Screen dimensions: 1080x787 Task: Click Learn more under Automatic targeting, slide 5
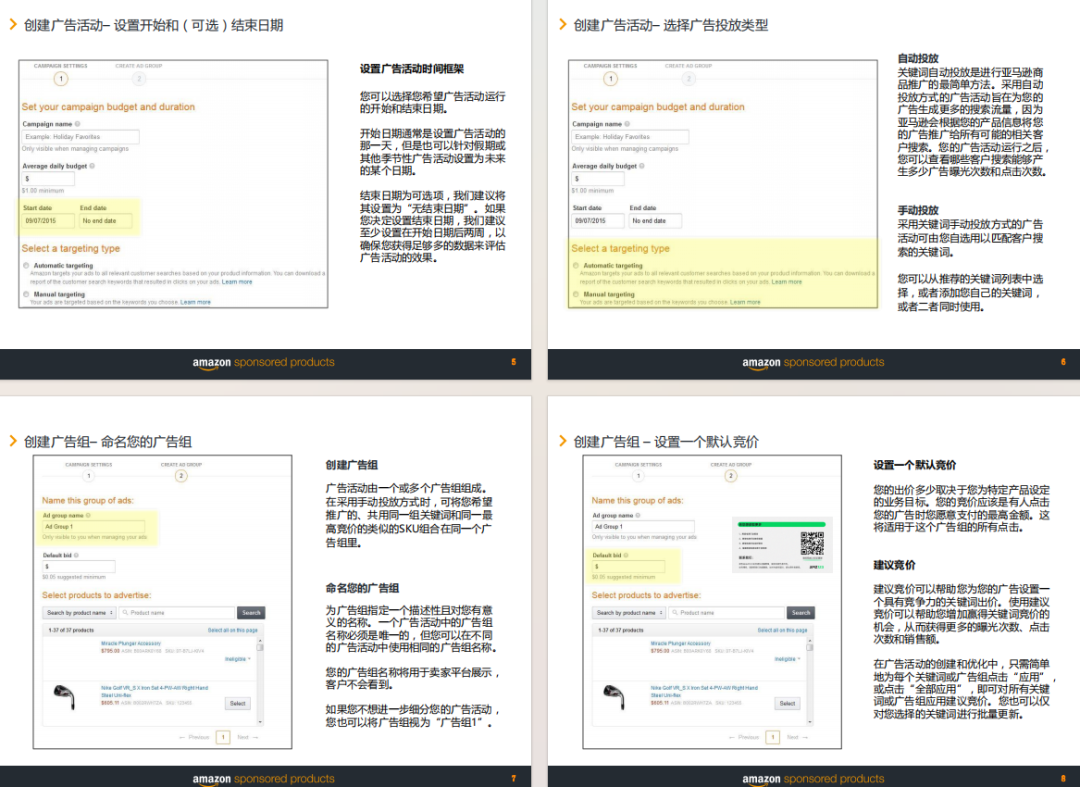coord(237,282)
